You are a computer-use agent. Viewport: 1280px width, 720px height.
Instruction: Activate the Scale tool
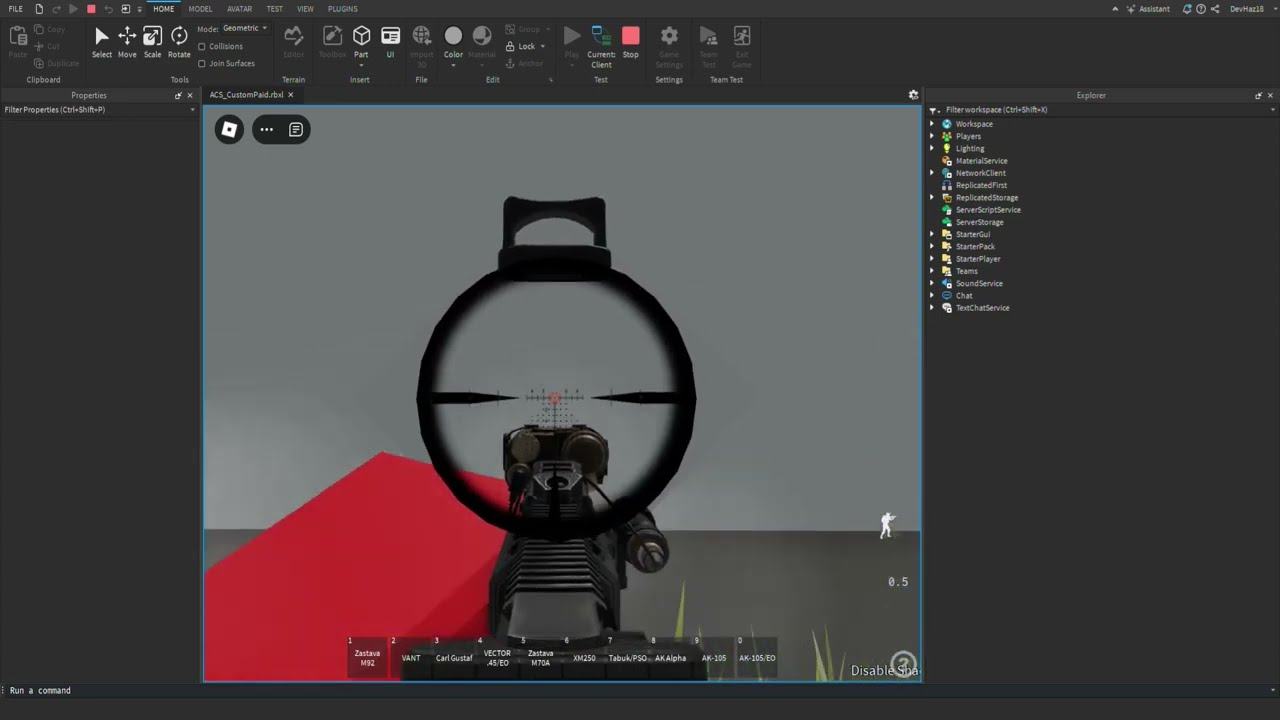coord(152,42)
